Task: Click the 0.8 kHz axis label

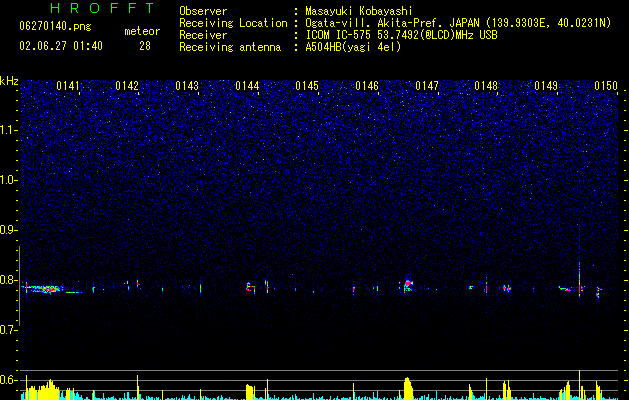Action: [x=9, y=280]
